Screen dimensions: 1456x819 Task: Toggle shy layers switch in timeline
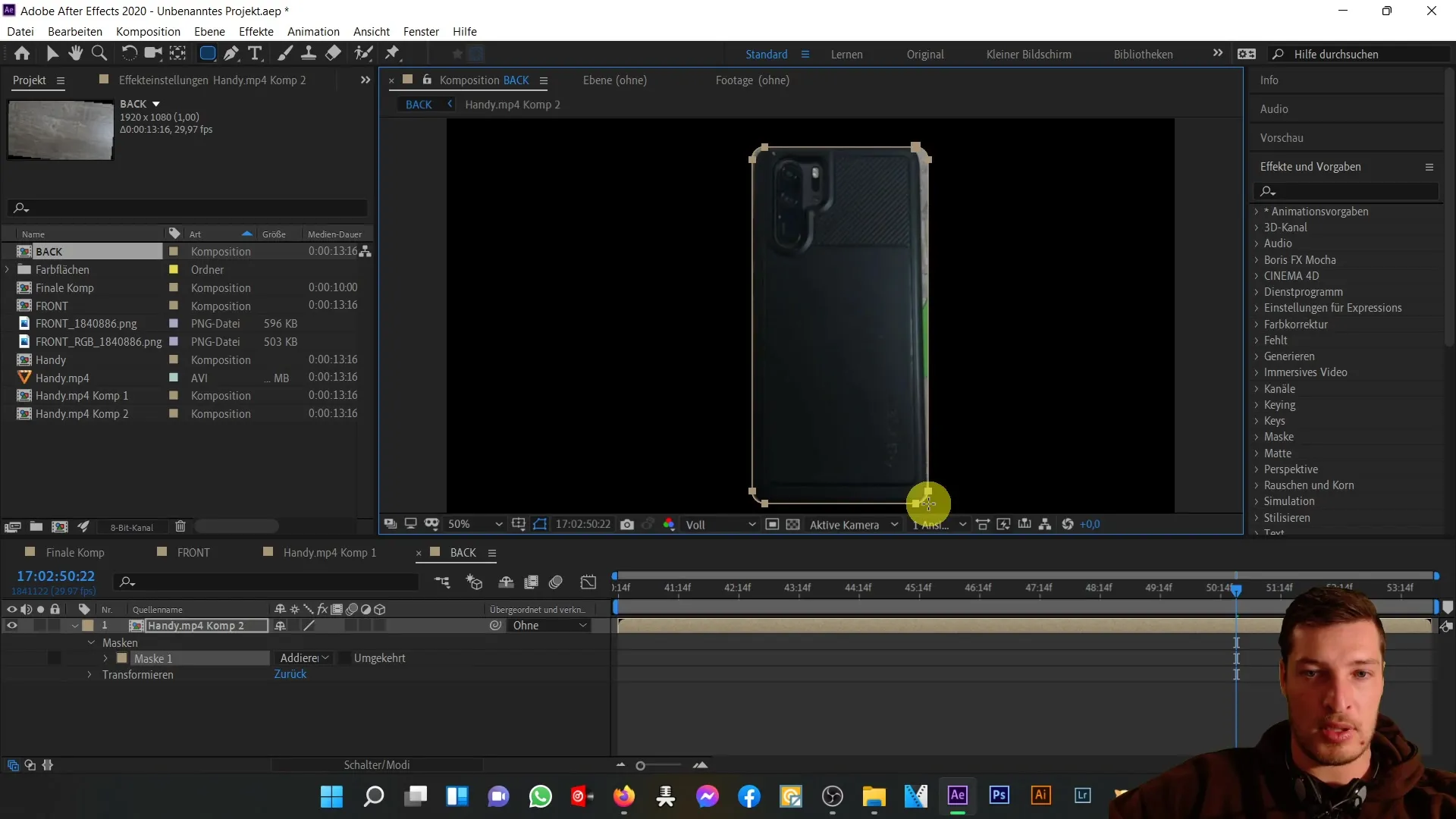click(x=506, y=582)
